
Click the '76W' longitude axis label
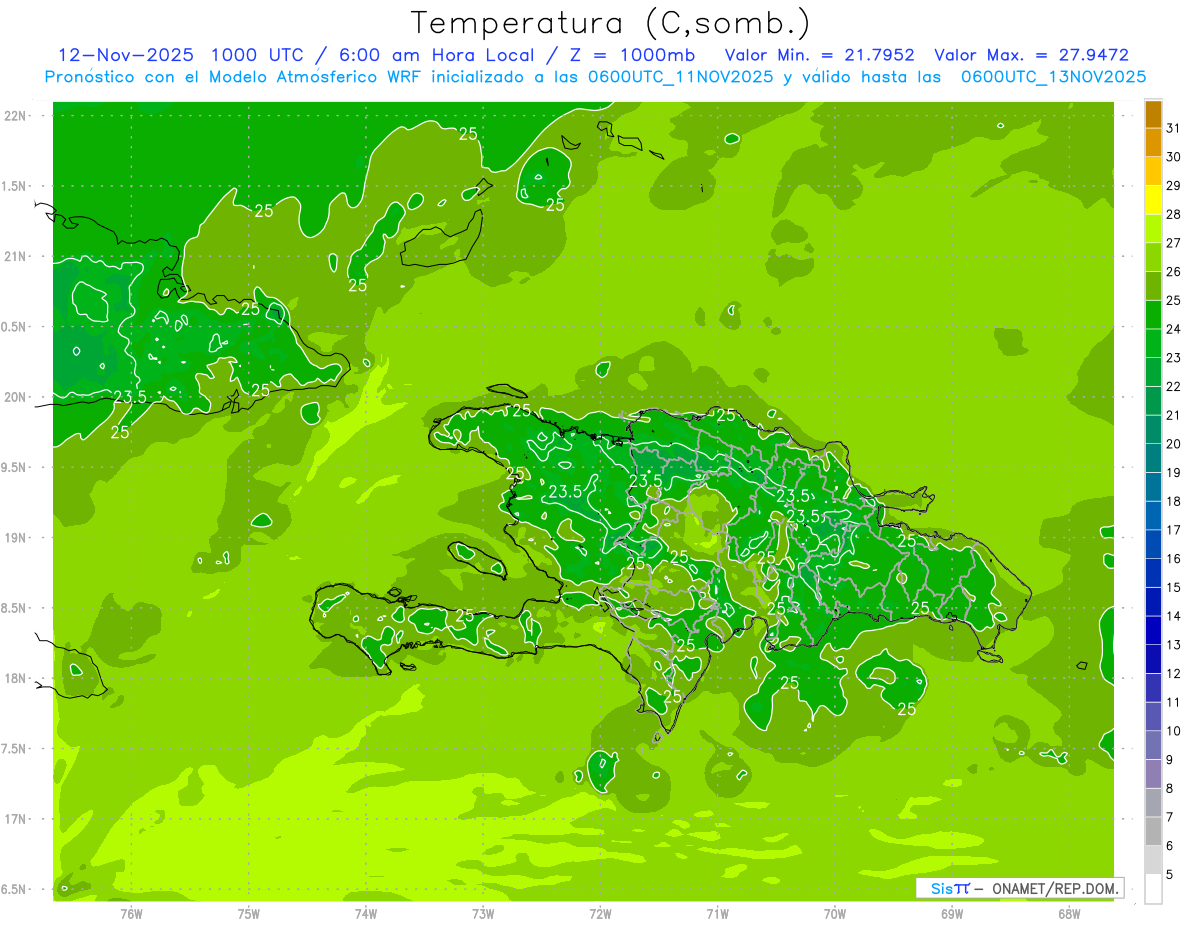coord(131,913)
